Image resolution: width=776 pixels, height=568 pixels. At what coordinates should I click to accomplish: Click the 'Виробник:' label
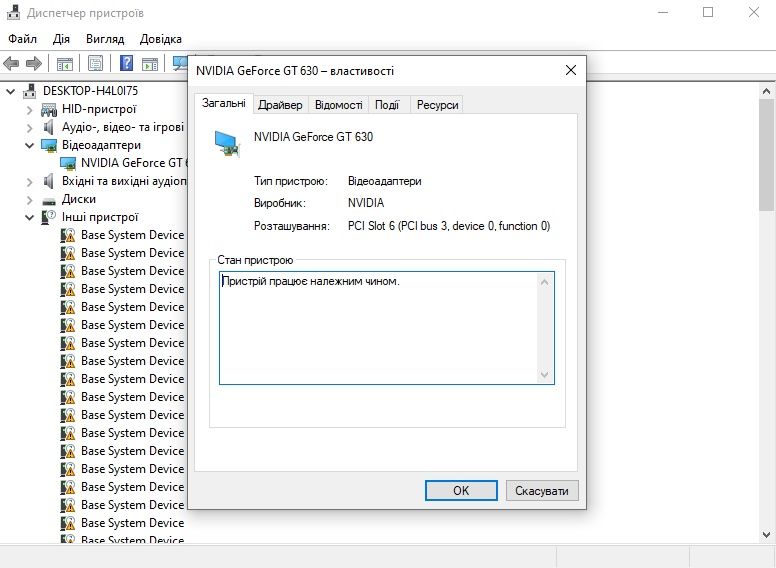(x=280, y=203)
